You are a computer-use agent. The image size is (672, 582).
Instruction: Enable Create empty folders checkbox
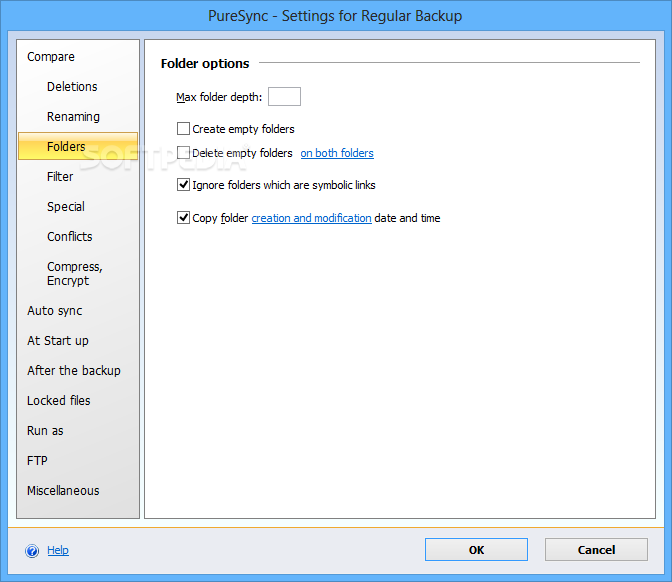coord(183,129)
